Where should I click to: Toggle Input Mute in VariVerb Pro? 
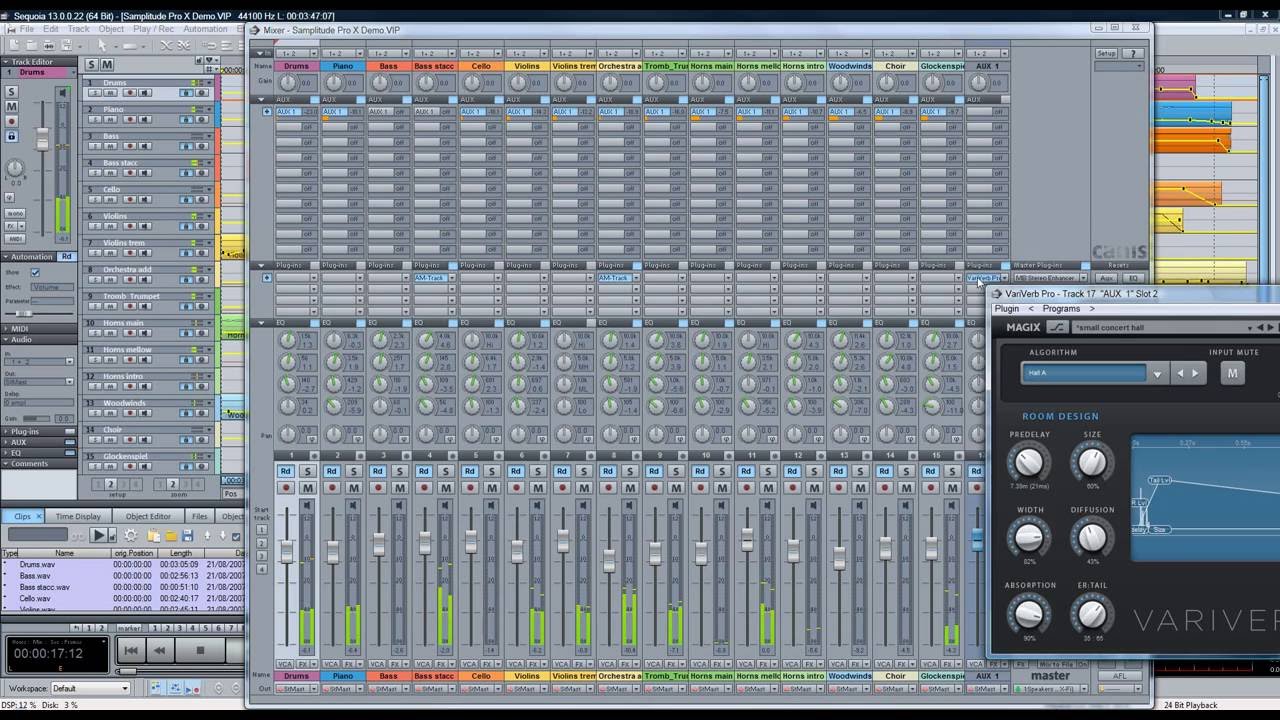(x=1232, y=373)
